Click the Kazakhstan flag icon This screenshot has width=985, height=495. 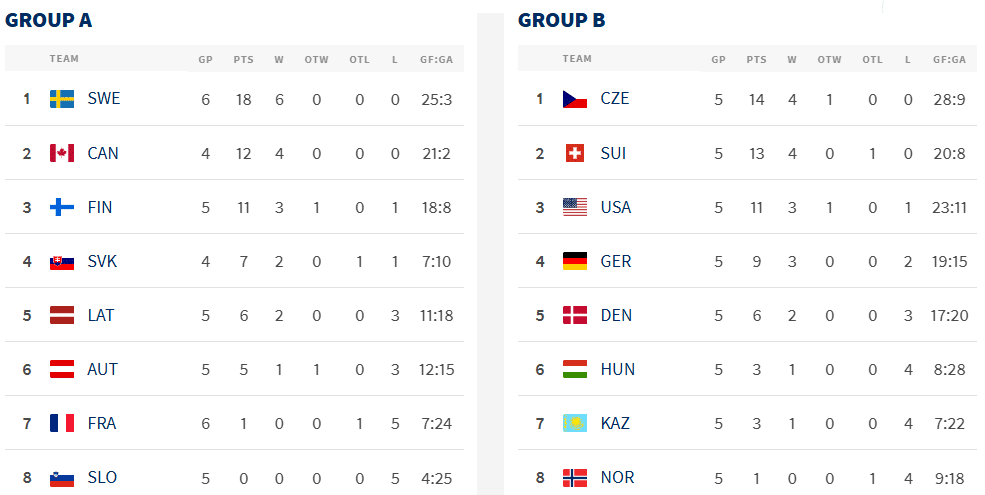pyautogui.click(x=575, y=423)
